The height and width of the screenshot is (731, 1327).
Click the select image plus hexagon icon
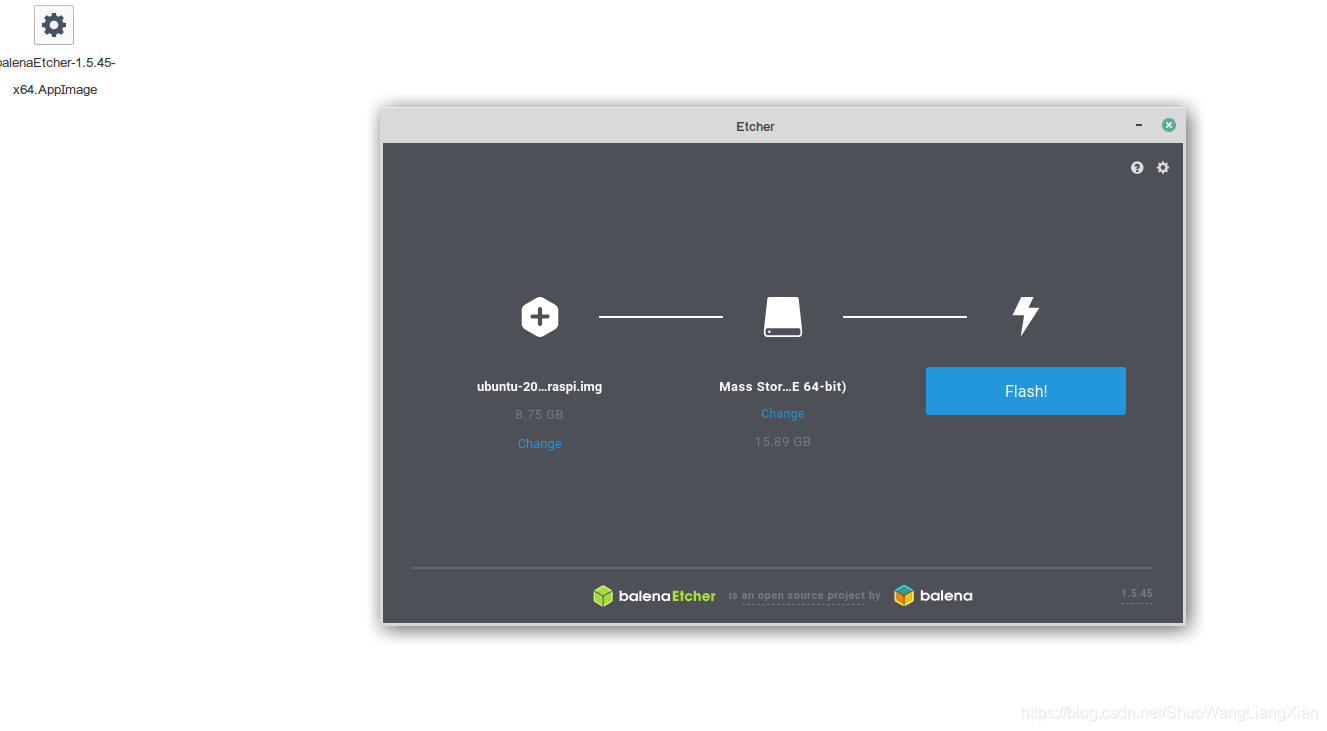[x=540, y=317]
